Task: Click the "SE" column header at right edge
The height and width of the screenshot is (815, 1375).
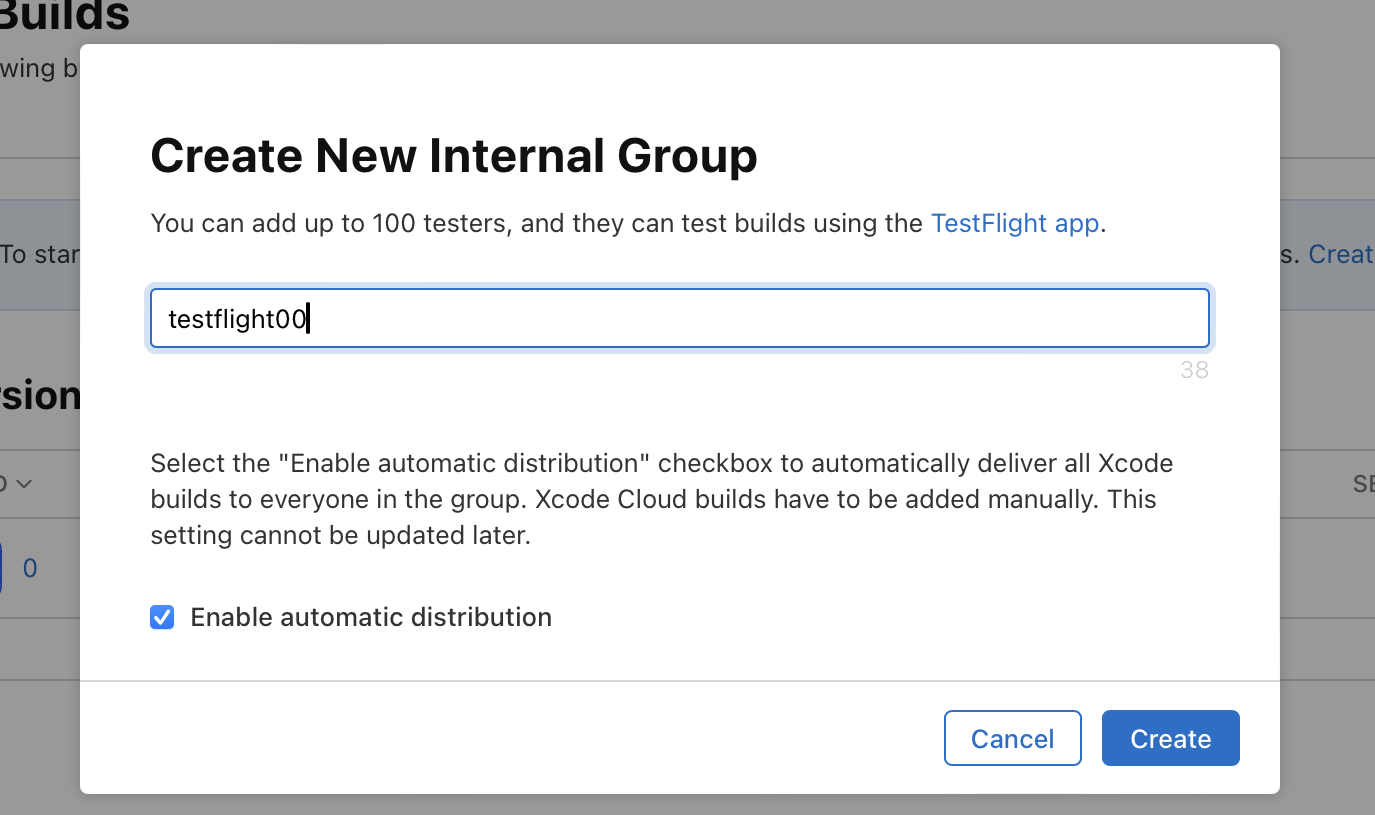Action: (x=1363, y=484)
